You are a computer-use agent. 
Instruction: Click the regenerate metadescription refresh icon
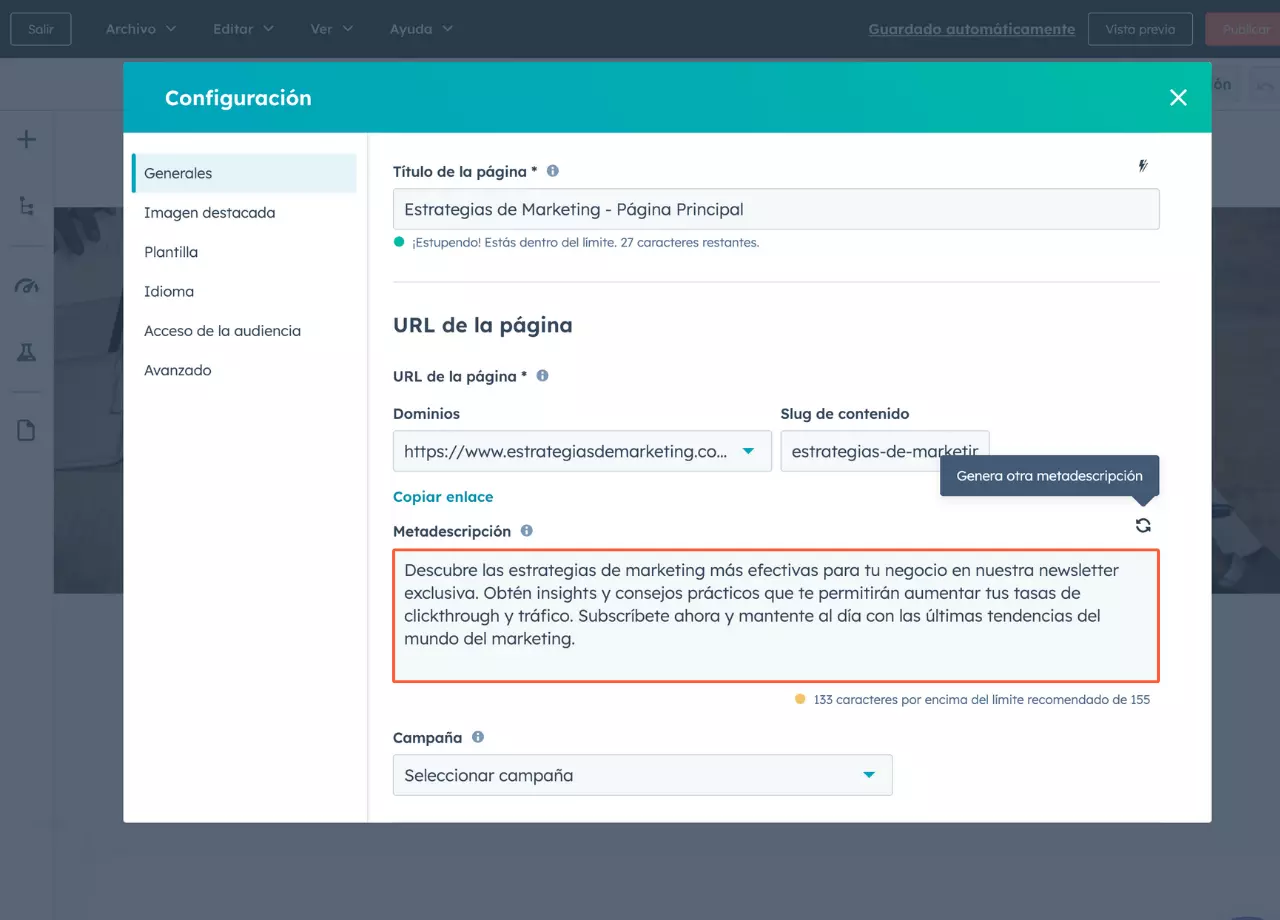[x=1143, y=526]
